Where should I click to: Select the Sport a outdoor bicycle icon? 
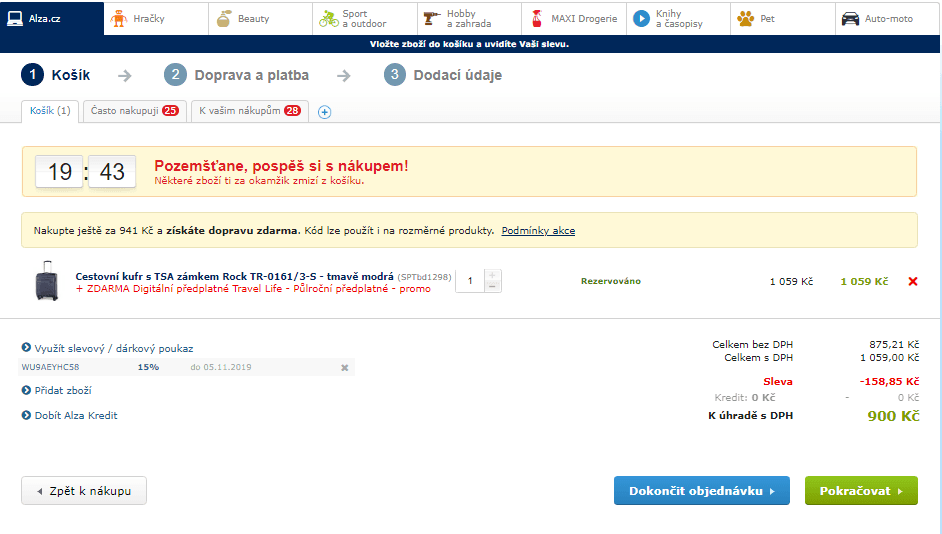tap(328, 18)
